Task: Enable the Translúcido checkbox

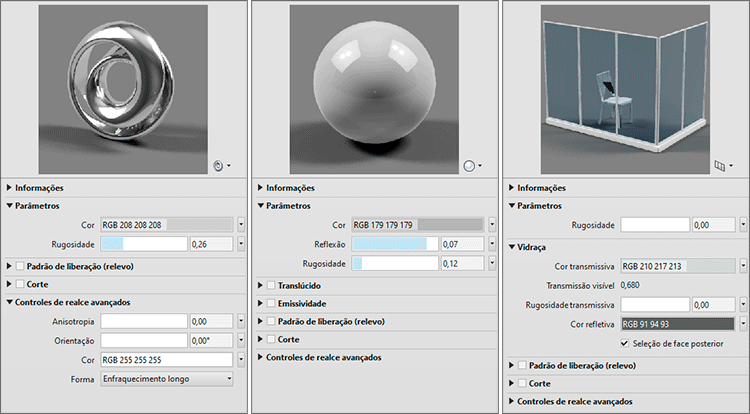Action: pos(270,286)
